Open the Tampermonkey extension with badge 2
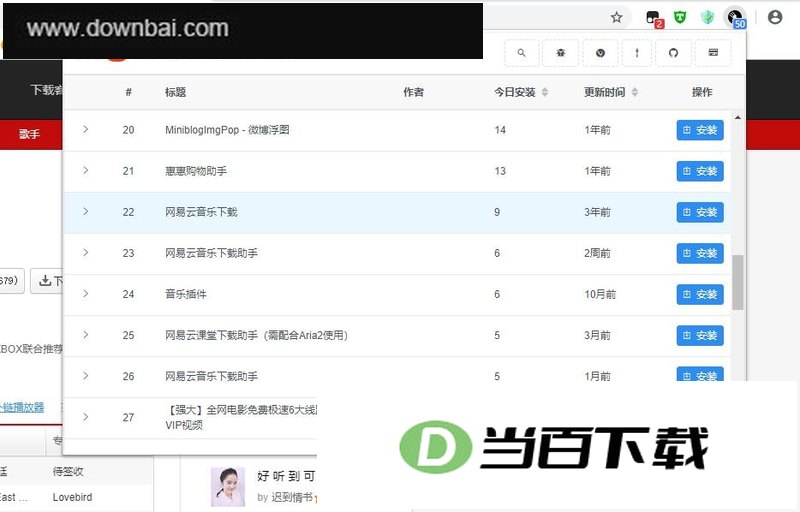 pos(654,18)
